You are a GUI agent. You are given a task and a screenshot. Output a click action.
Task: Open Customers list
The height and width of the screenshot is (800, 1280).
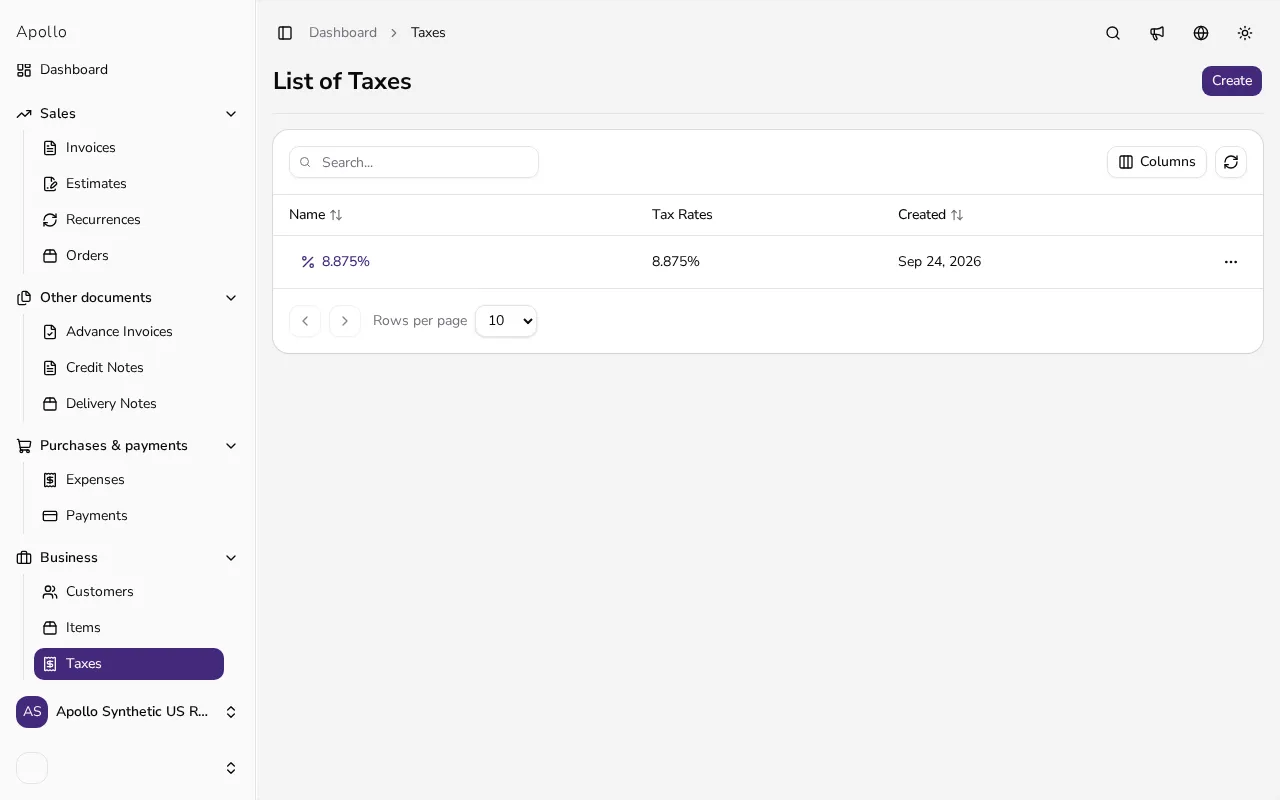tap(129, 592)
